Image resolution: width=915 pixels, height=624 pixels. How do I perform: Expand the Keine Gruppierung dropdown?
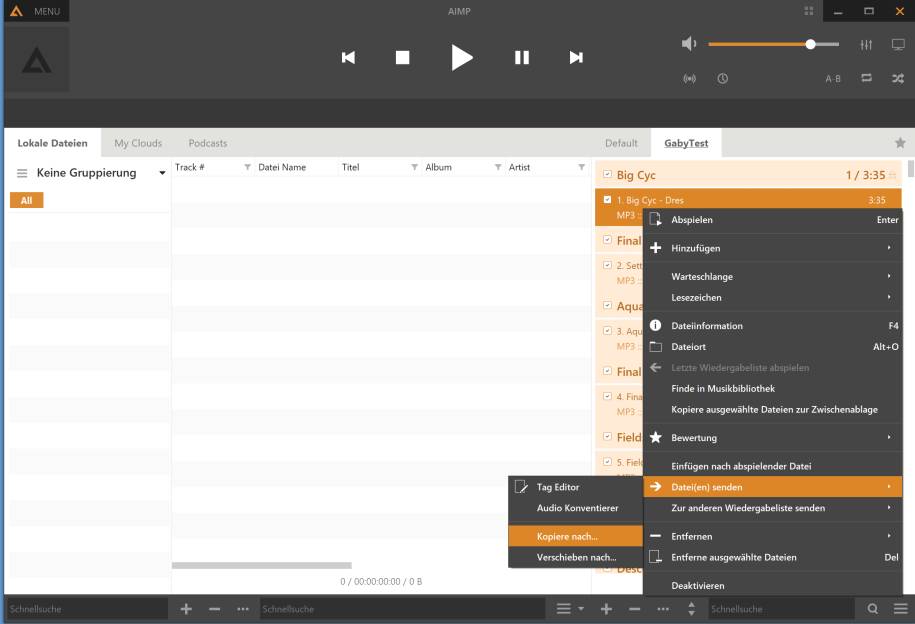162,173
